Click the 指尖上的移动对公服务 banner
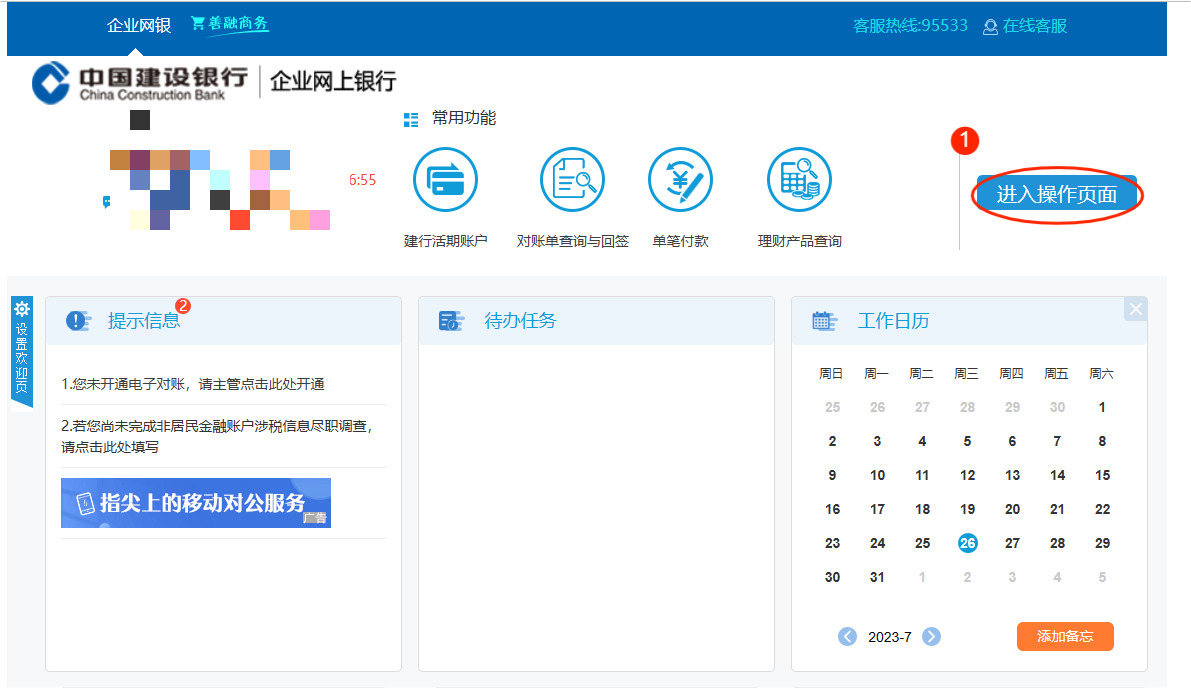 (x=196, y=503)
